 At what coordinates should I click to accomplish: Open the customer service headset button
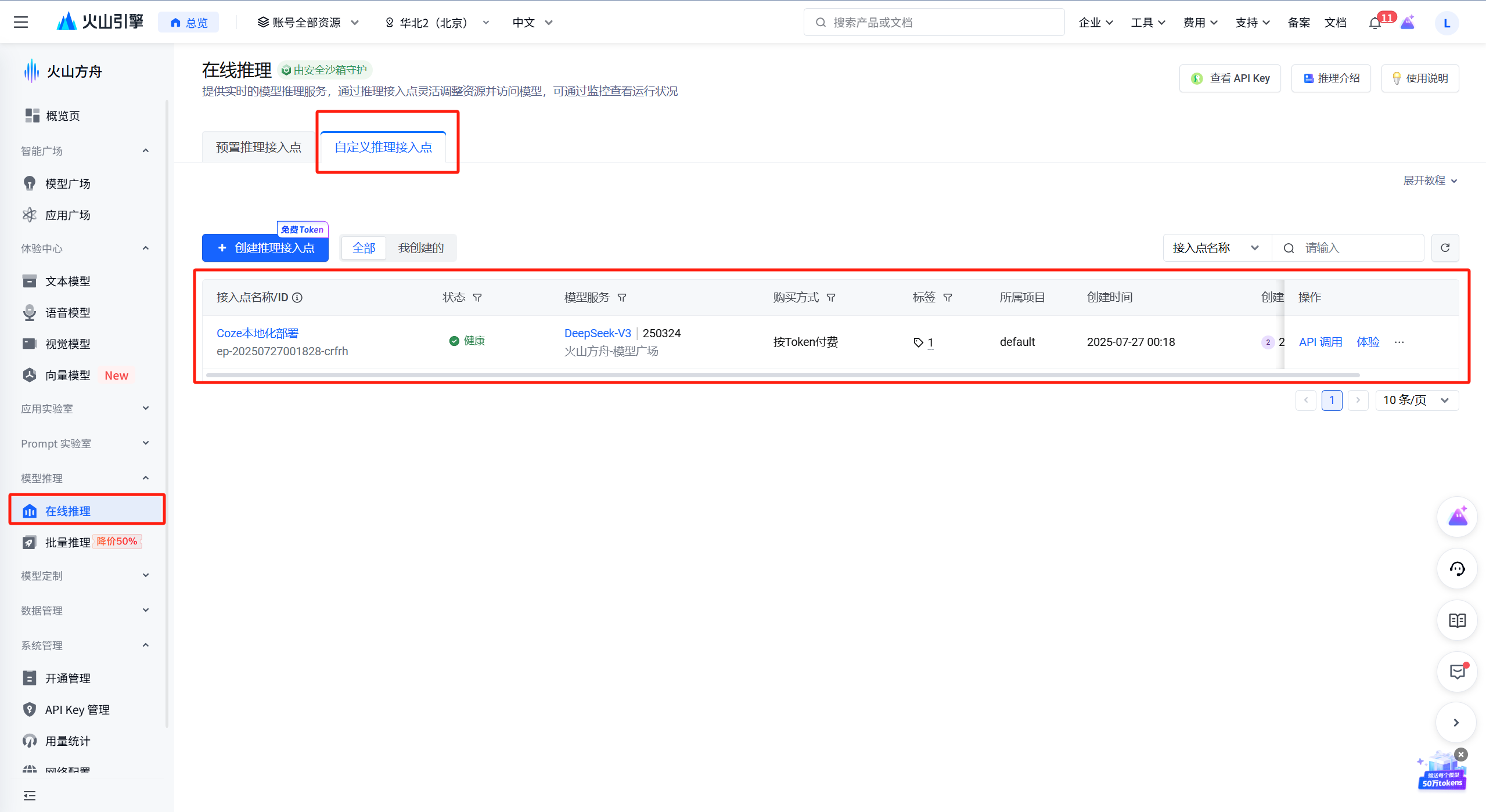[1457, 568]
